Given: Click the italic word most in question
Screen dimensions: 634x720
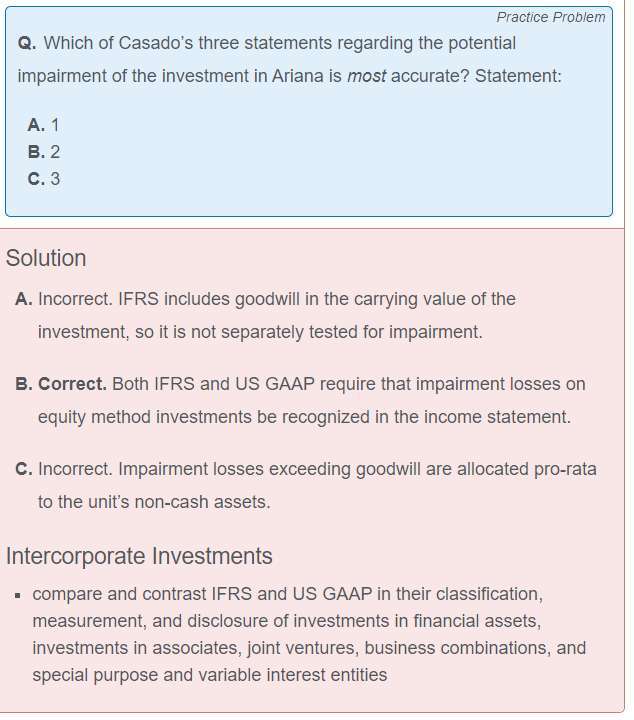Looking at the screenshot, I should click(366, 76).
